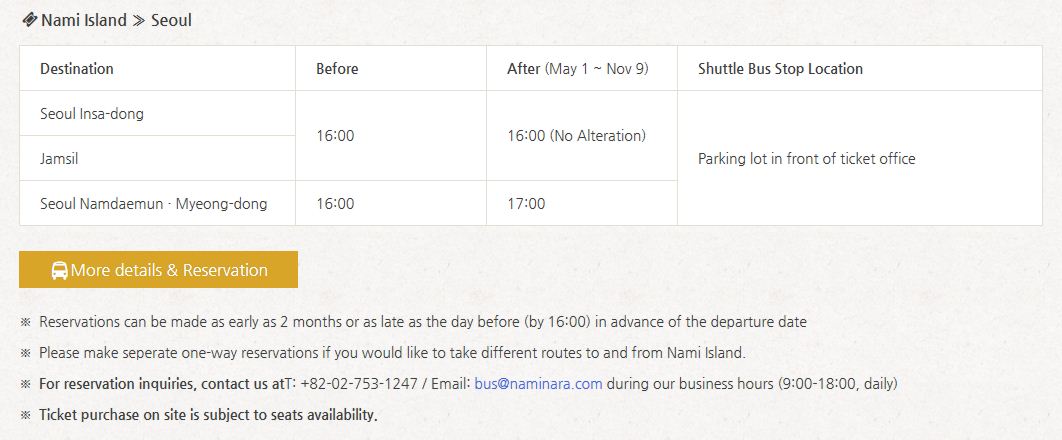Click the note about 2 months reservations
This screenshot has width=1062, height=440.
point(422,322)
